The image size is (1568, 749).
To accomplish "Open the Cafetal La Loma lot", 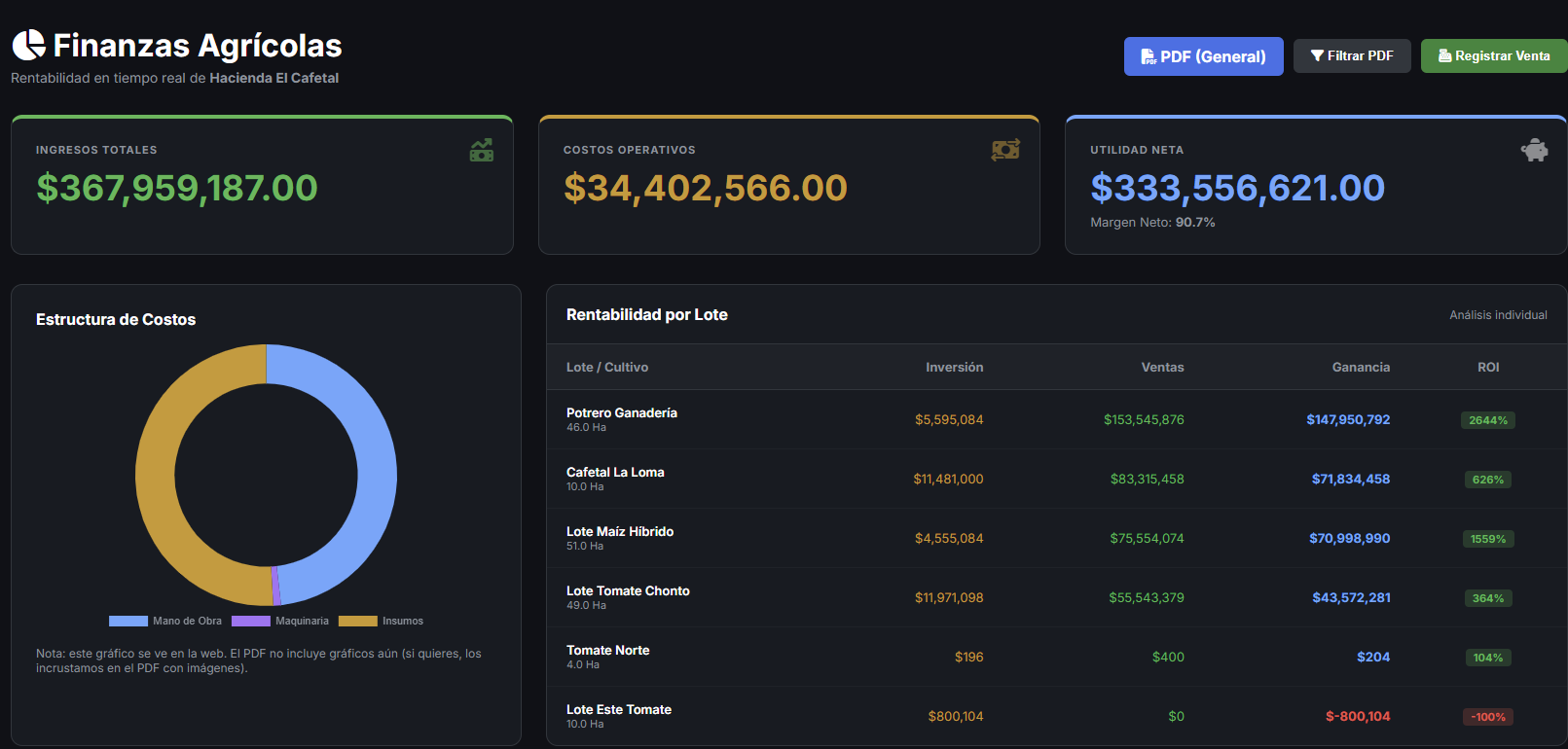I will click(x=615, y=473).
